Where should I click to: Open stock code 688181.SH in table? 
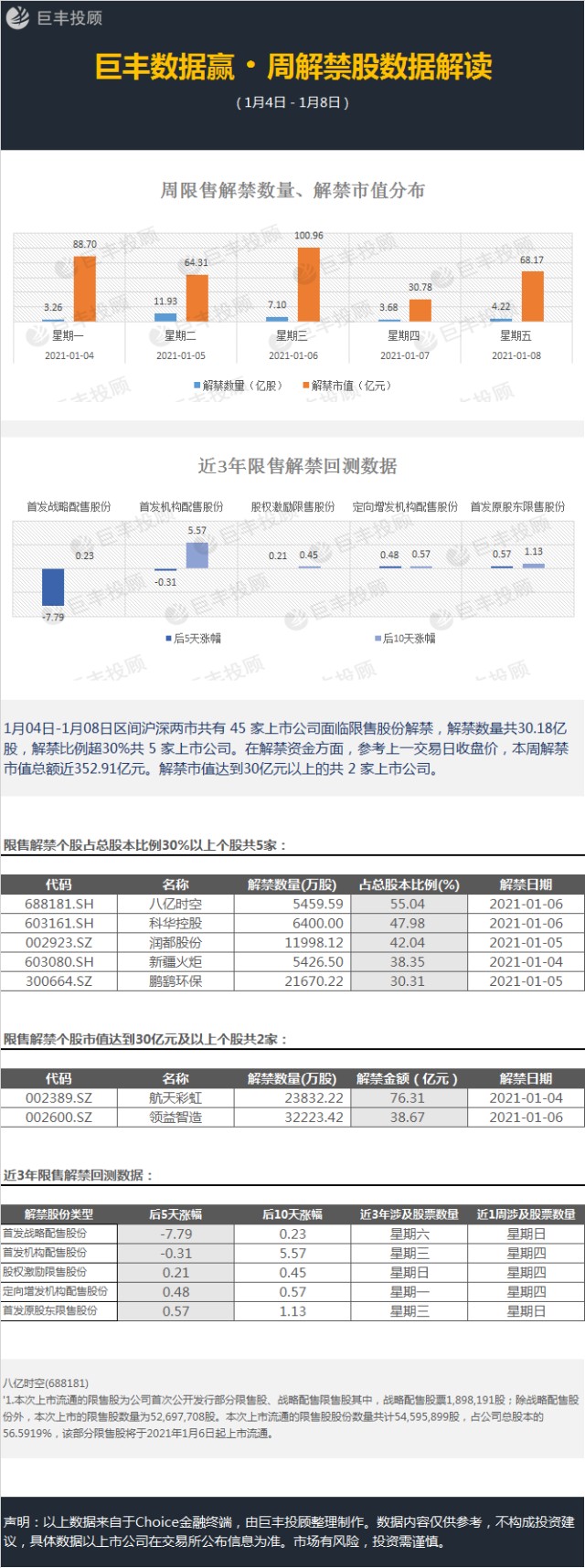tap(58, 904)
